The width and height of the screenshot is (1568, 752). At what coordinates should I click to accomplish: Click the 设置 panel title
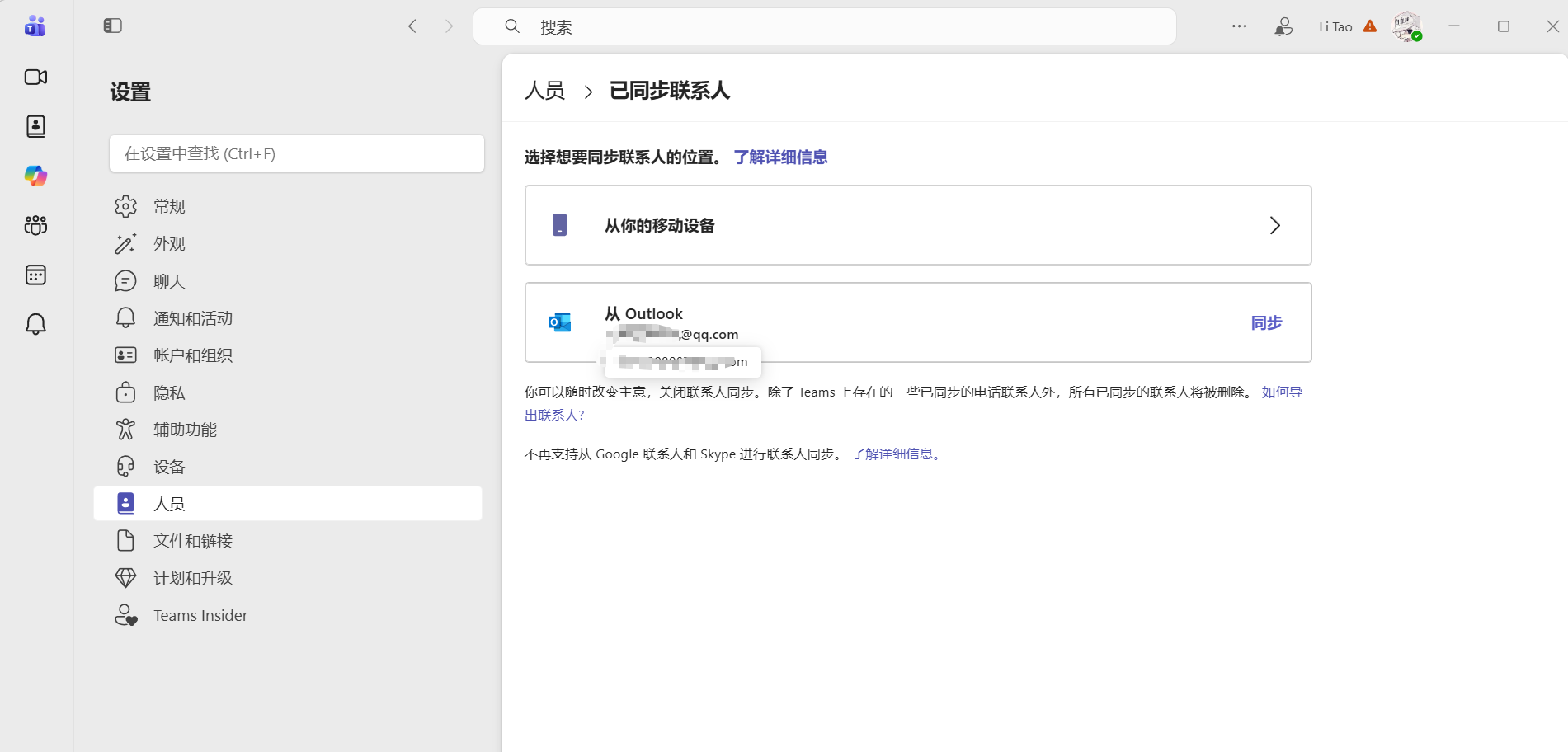pos(130,92)
